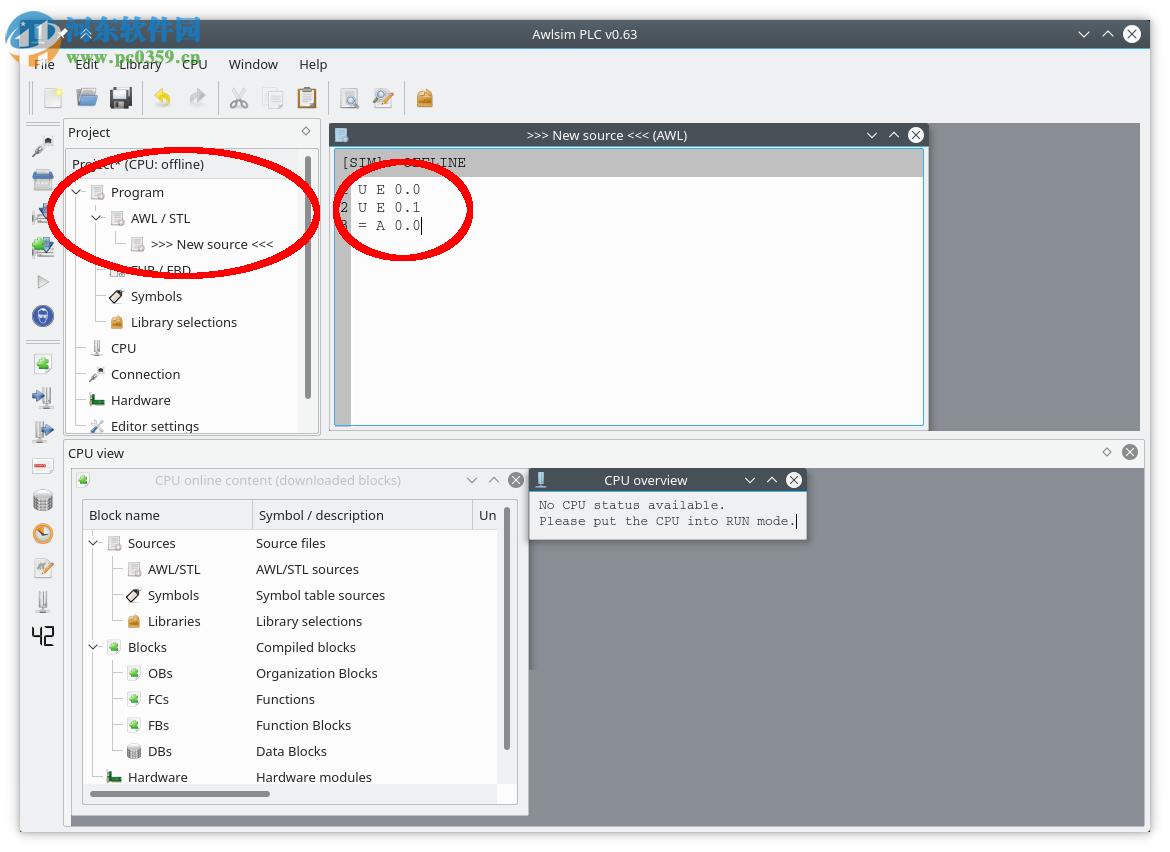Click the orange clock timer sidebar icon
1170x852 pixels.
coord(43,533)
